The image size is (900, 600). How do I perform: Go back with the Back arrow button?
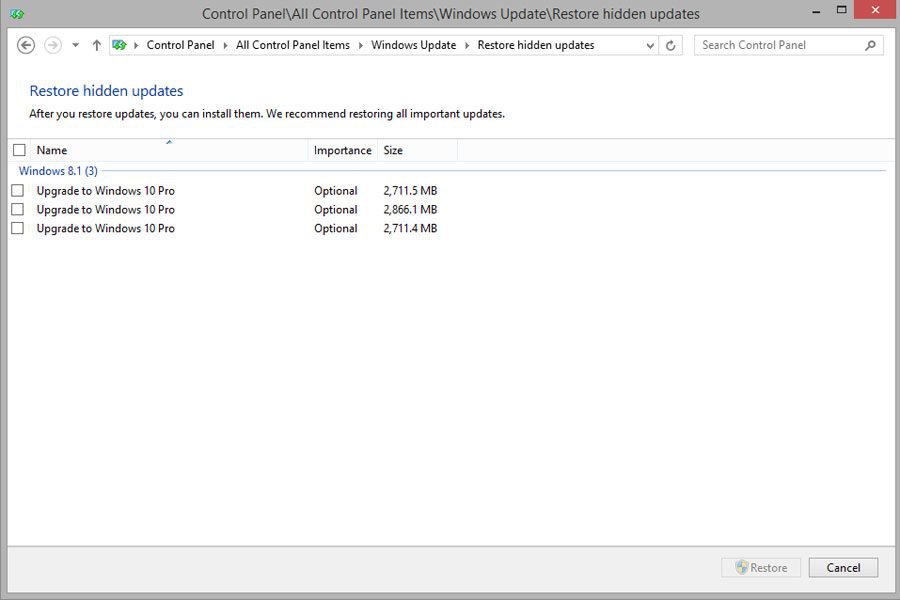(x=26, y=45)
